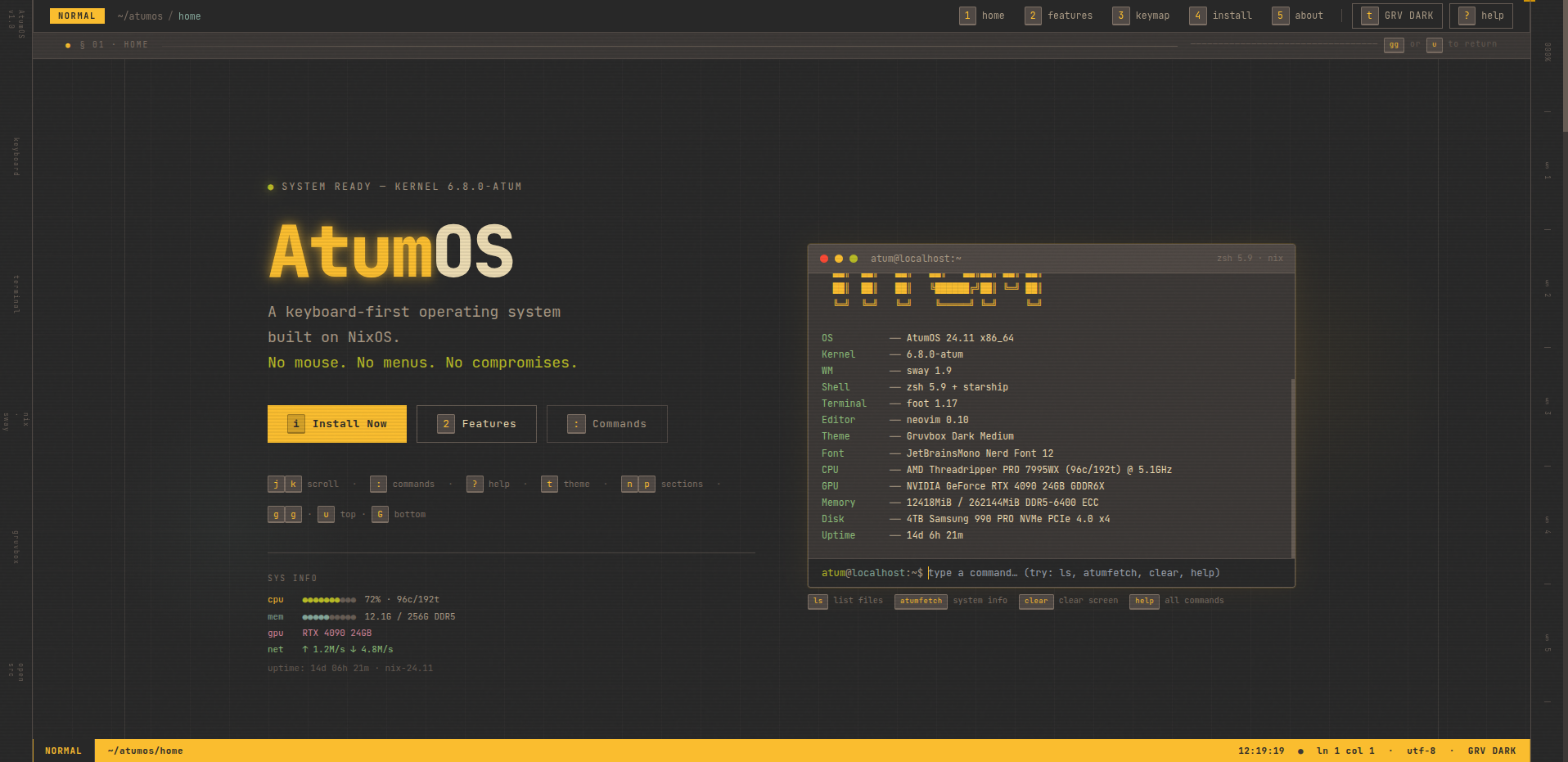Click the terminal label in left gutter

(16, 295)
